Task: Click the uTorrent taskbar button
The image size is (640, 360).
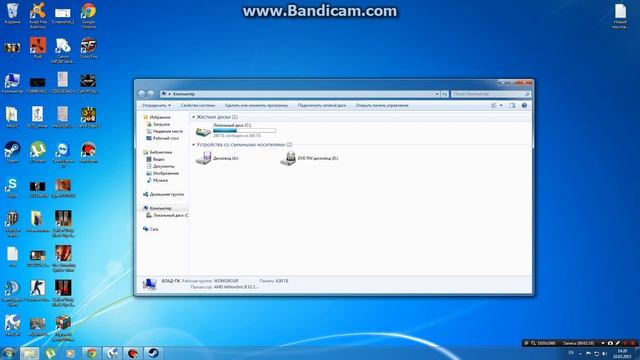Action: tap(50, 353)
